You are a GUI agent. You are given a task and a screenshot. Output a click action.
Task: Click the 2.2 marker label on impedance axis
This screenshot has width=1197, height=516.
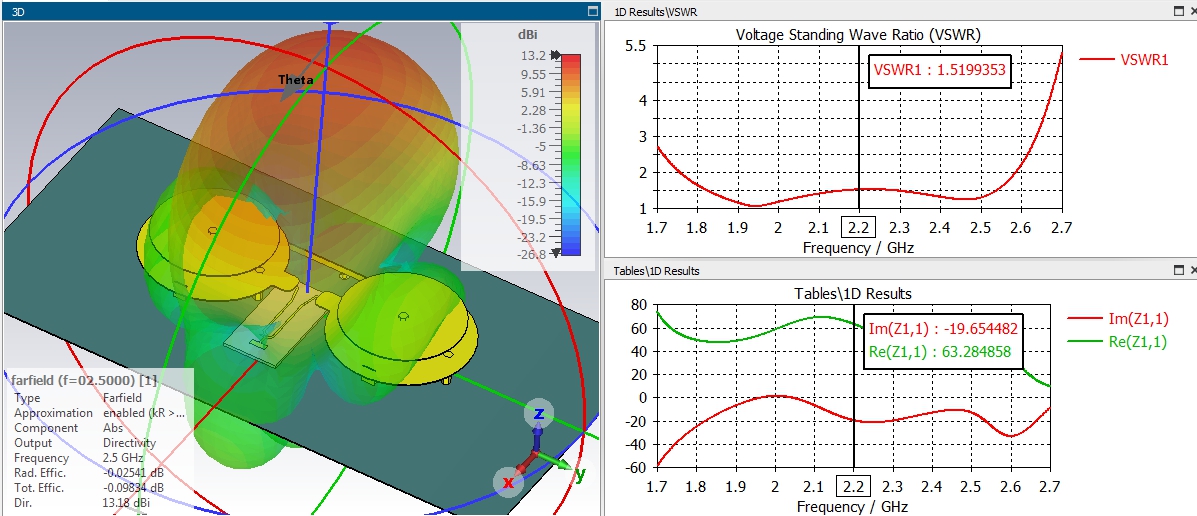coord(853,486)
